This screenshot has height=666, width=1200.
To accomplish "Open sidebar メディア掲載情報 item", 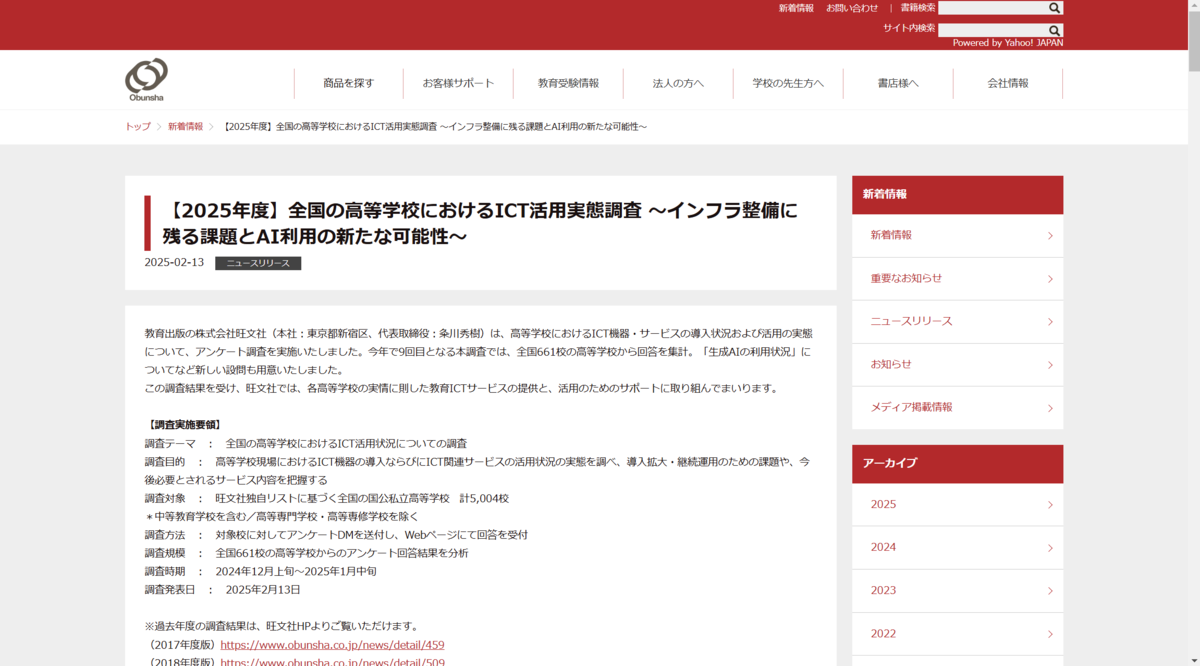I will click(957, 407).
